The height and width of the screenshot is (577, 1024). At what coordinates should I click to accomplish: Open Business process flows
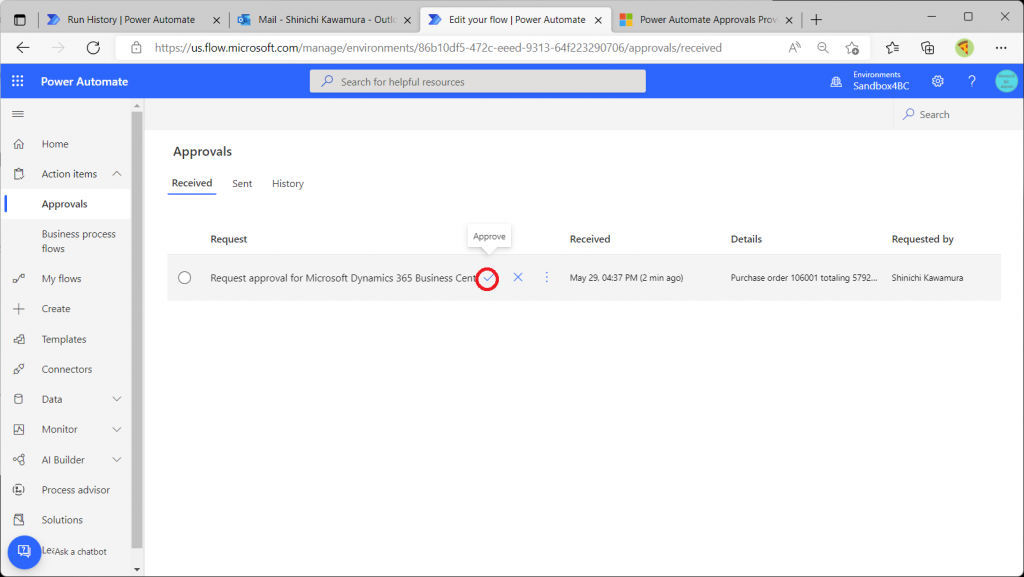coord(78,241)
